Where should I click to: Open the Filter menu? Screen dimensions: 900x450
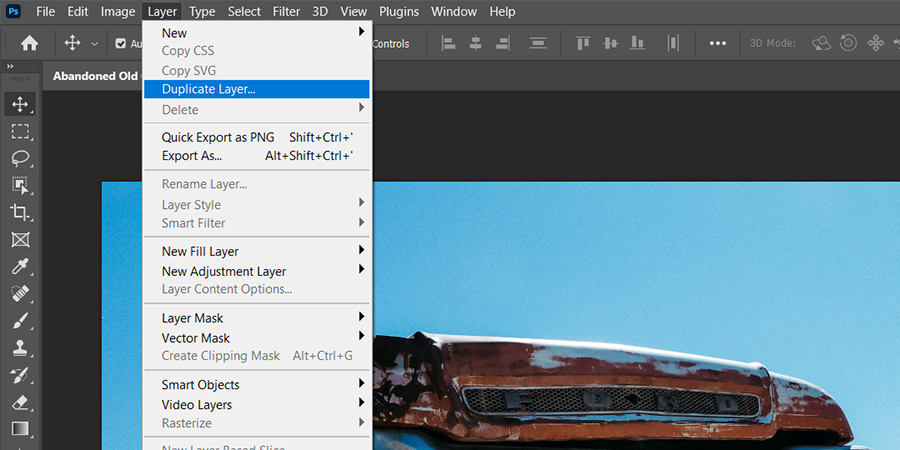coord(286,11)
